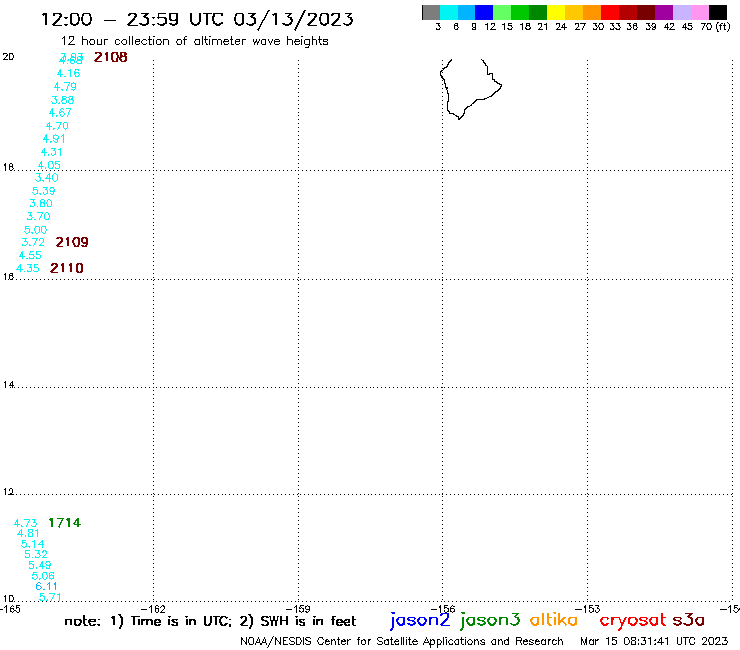The image size is (740, 650).
Task: Click the jason2 satellite legend label
Action: coord(420,620)
